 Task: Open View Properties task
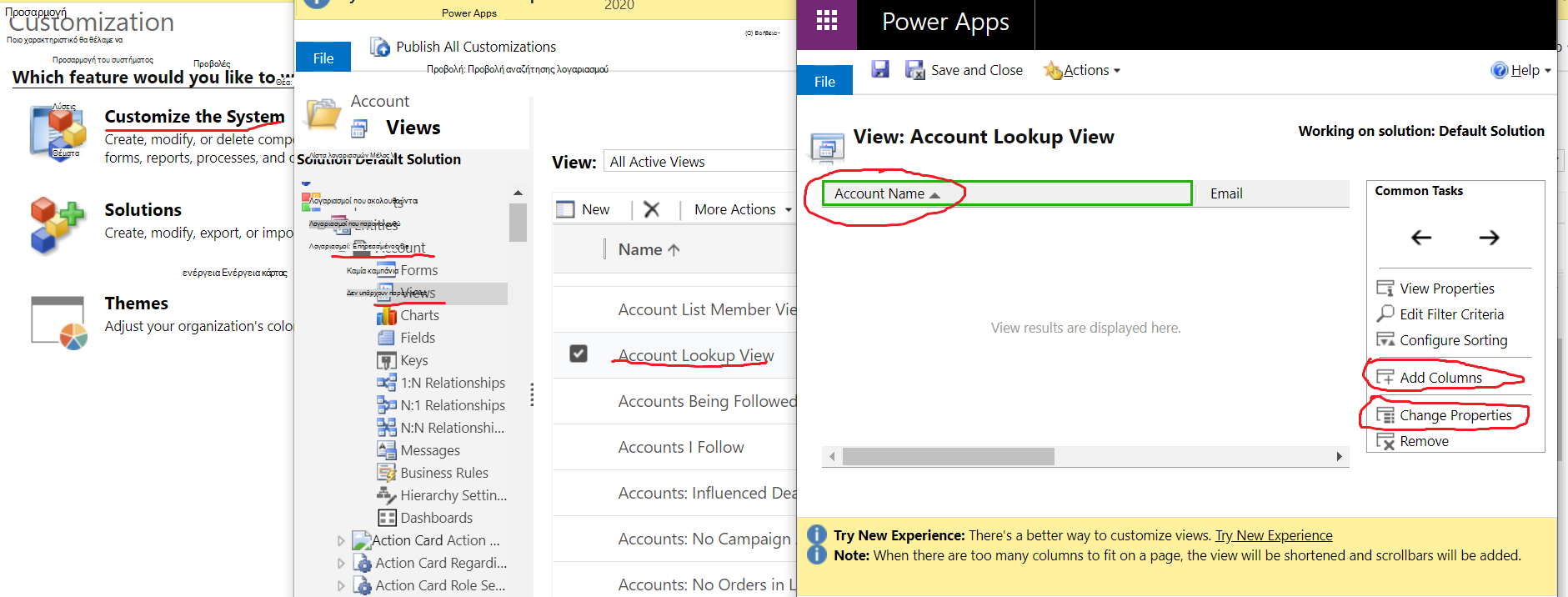click(1435, 288)
